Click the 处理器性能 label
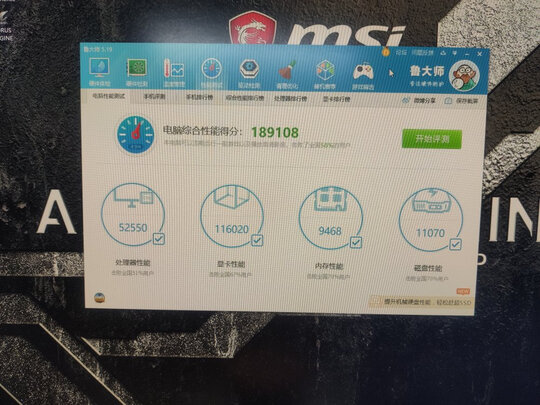Viewport: 540px width, 405px height. (133, 263)
